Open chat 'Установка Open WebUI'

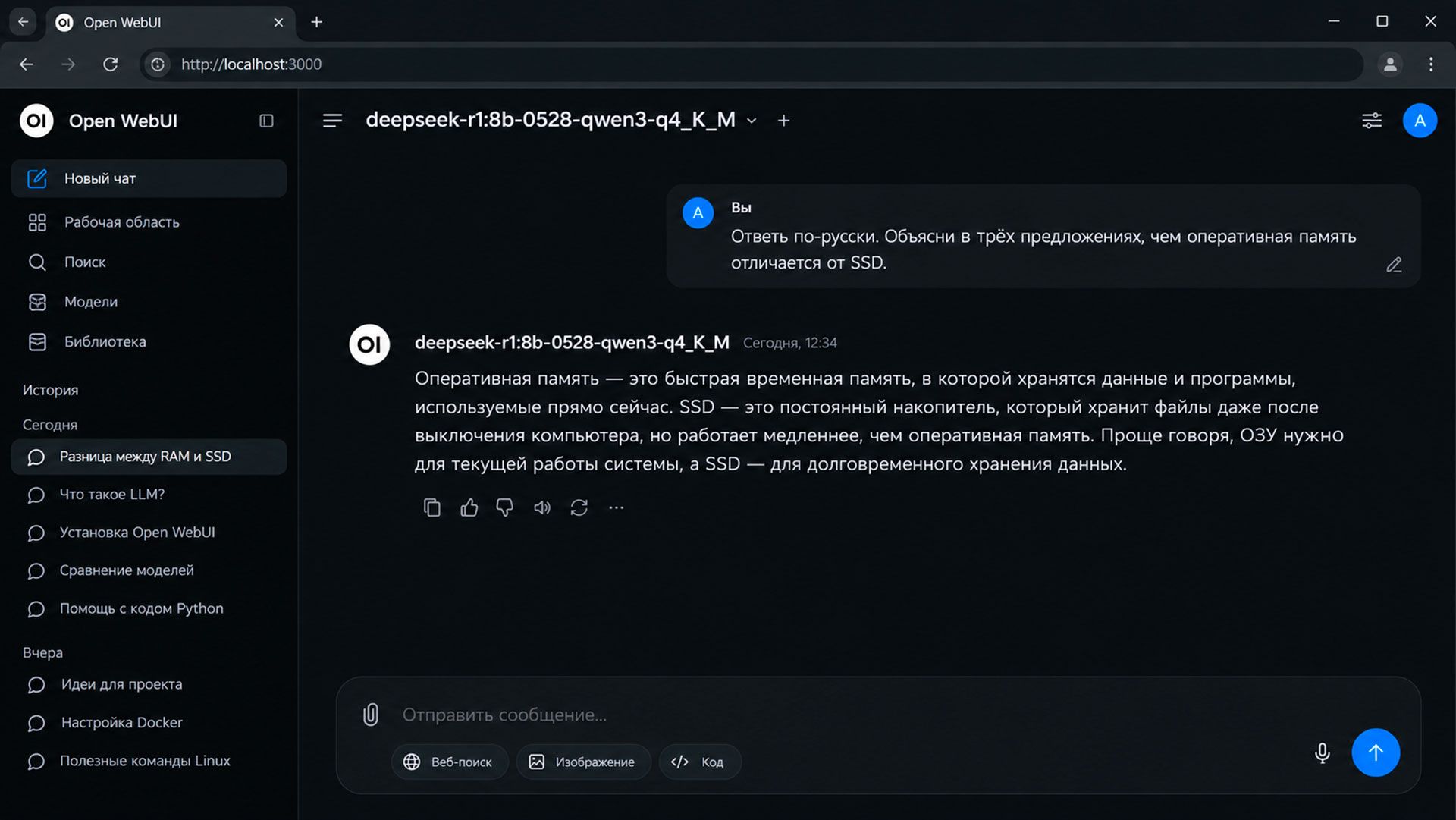click(x=149, y=533)
